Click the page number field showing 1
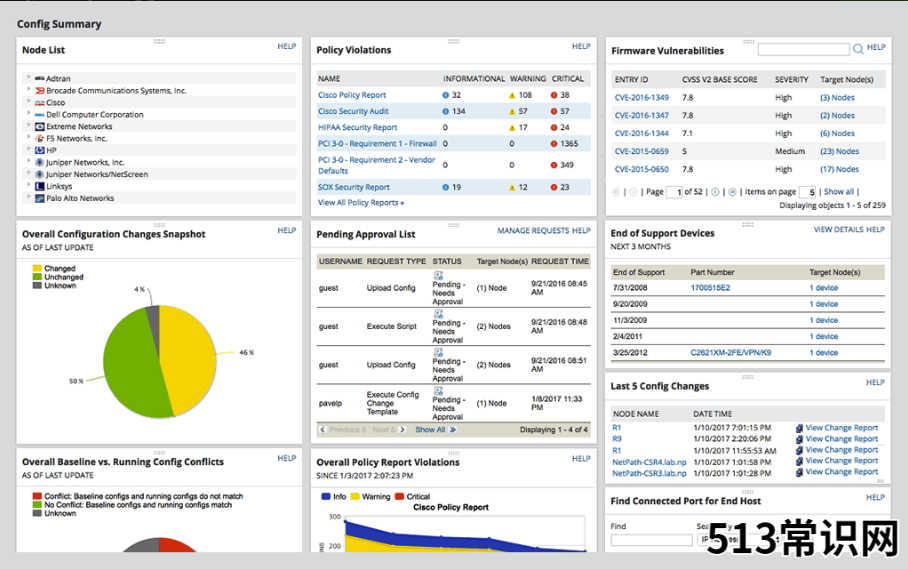This screenshot has height=569, width=908. point(675,192)
